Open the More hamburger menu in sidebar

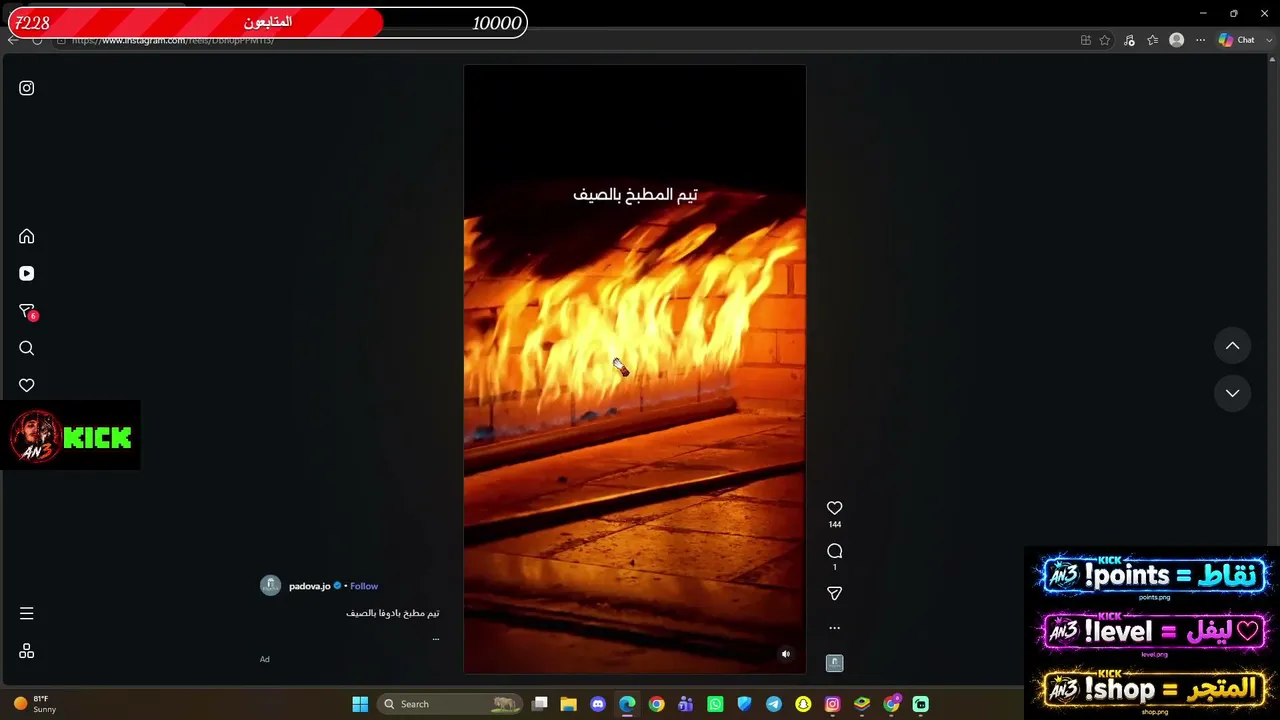point(27,613)
